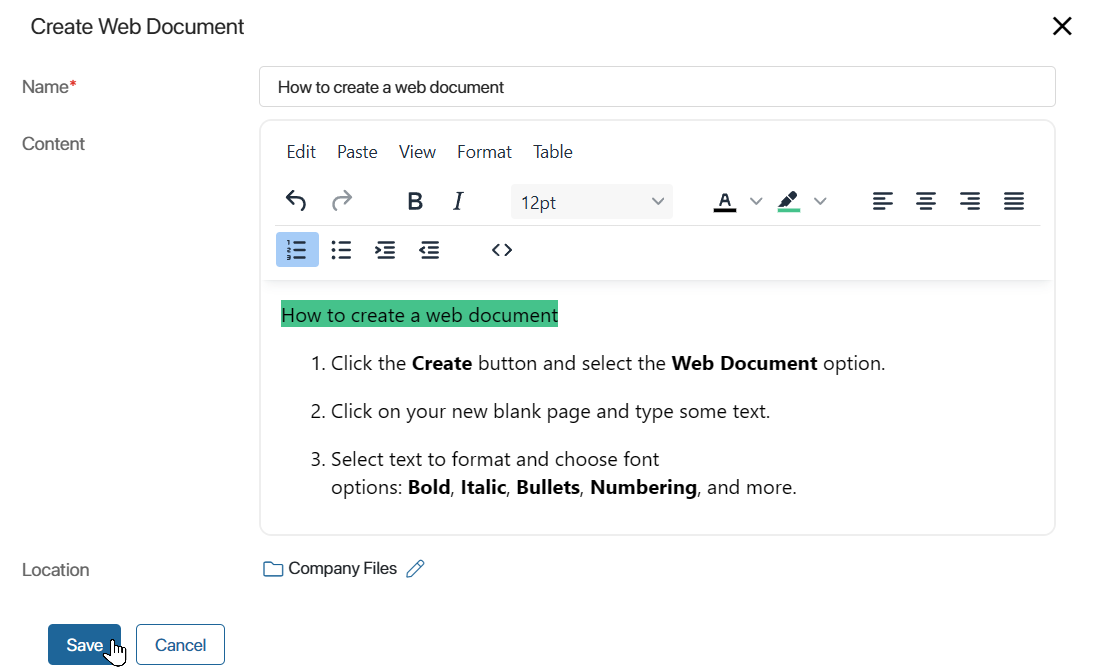Click the bold word "Bullets" in step 3
This screenshot has height=668, width=1100.
[x=548, y=488]
